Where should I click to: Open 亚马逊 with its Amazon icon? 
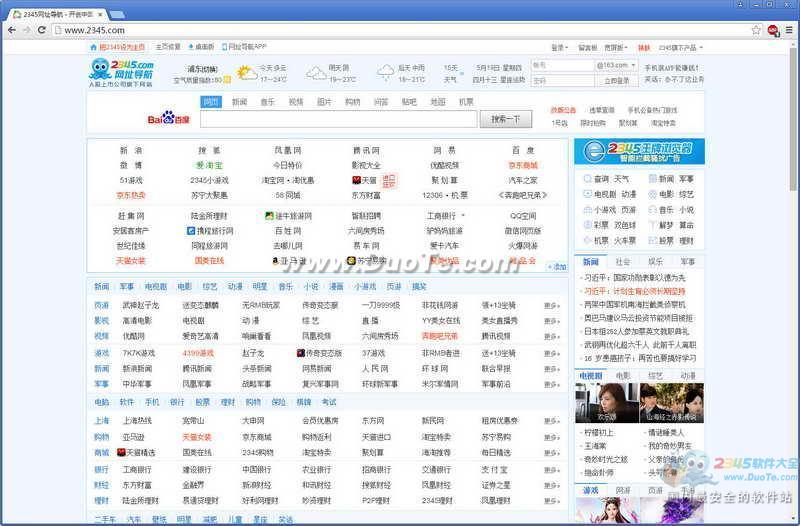[289, 261]
